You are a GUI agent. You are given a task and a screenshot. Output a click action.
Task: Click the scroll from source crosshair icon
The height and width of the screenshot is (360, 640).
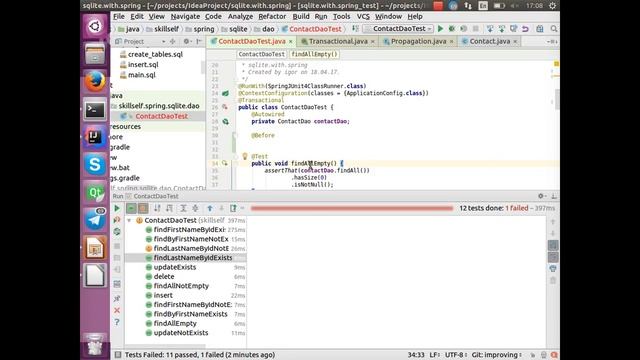(x=173, y=41)
